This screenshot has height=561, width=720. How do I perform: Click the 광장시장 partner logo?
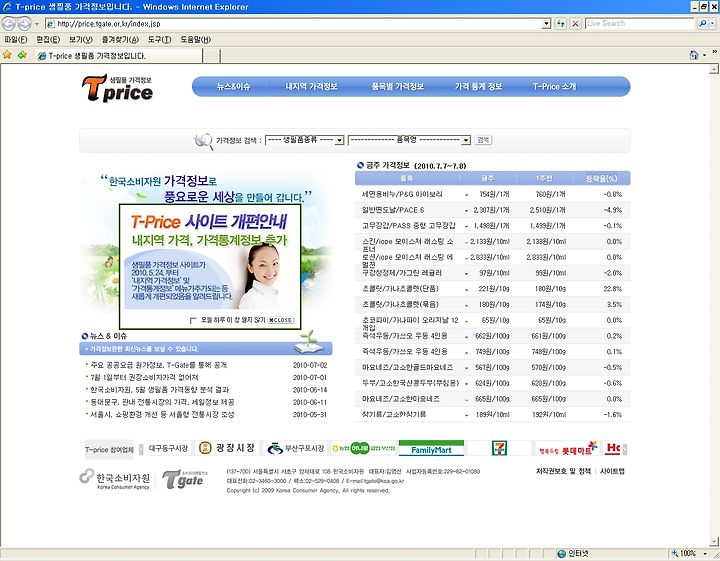coord(227,448)
